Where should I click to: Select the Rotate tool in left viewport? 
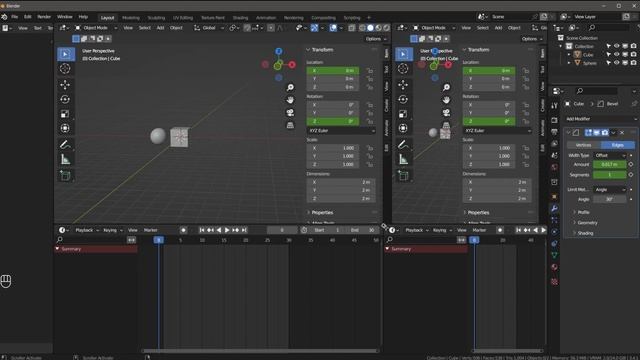point(65,99)
